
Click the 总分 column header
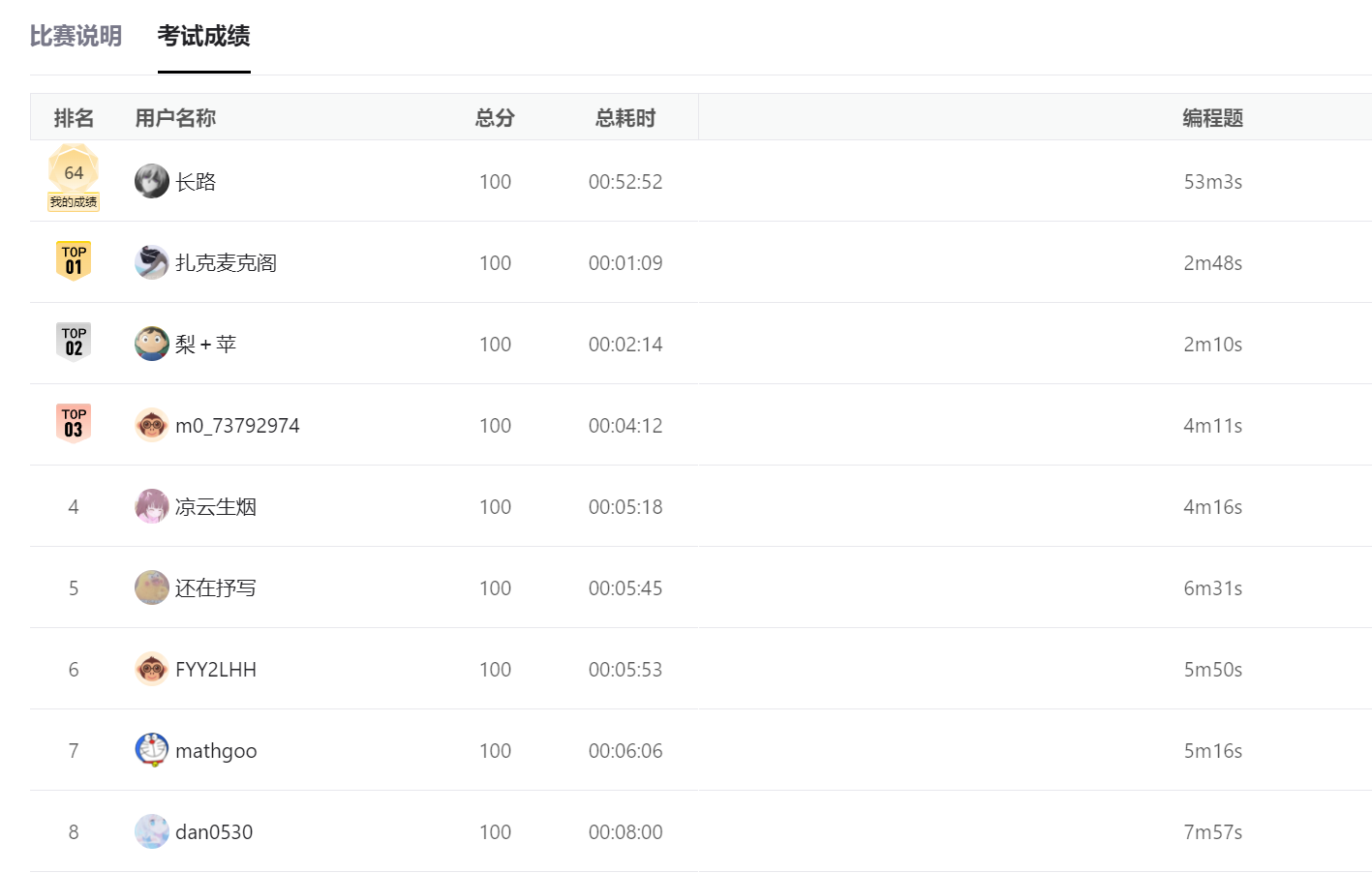coord(495,118)
